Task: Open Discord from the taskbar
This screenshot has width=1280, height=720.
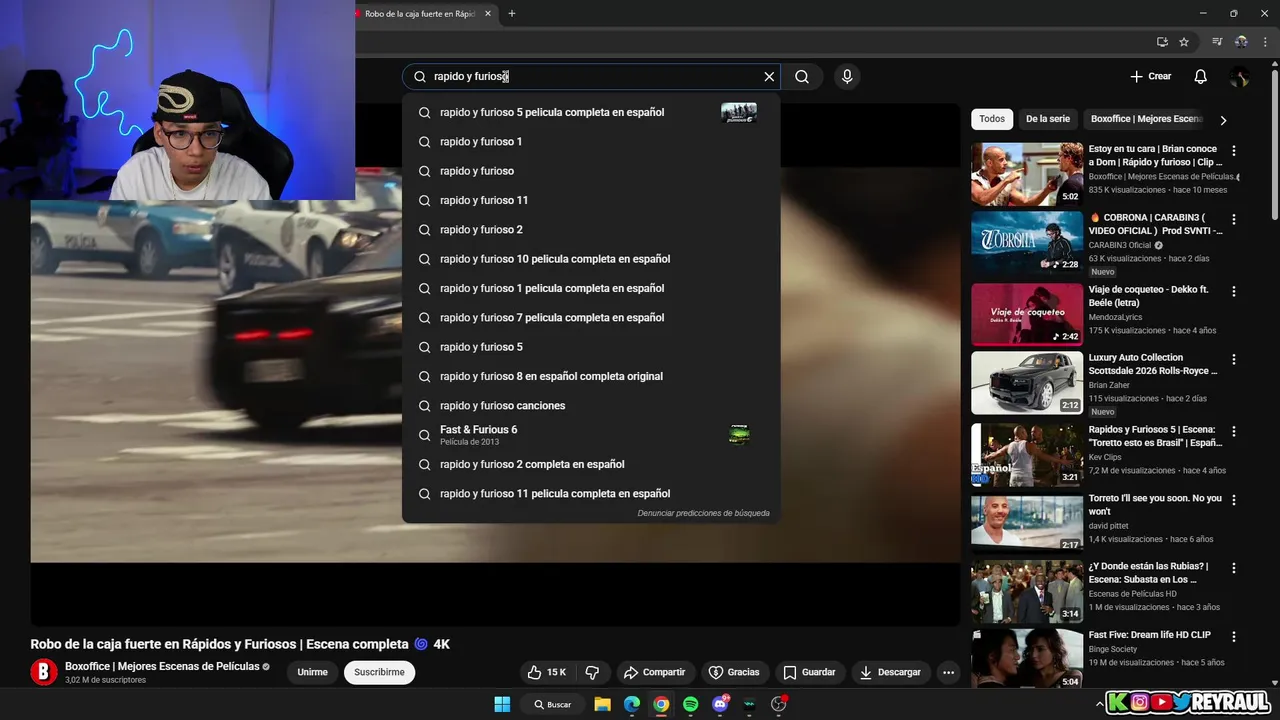Action: [x=720, y=704]
